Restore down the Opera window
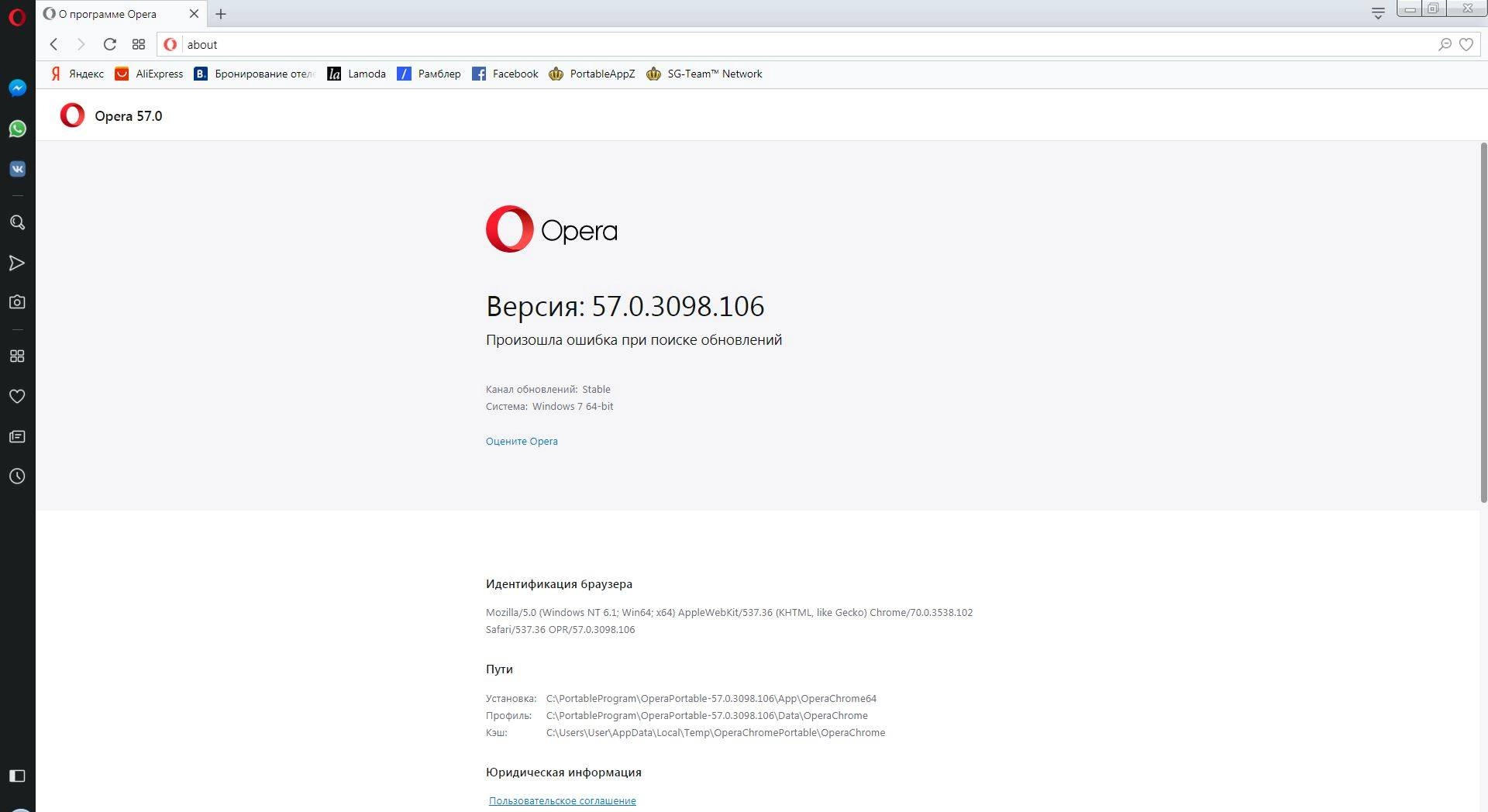 click(1434, 9)
